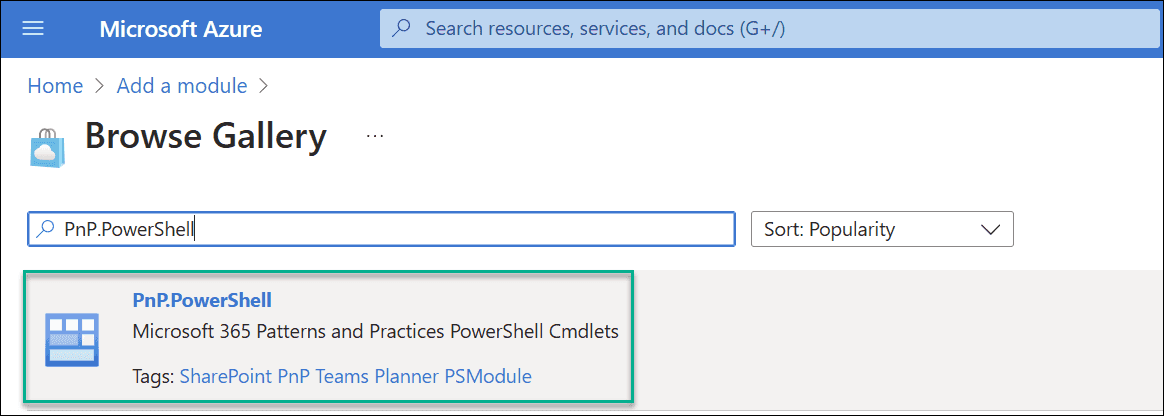Open the Sort: Popularity dropdown
This screenshot has height=416, width=1164.
(882, 230)
